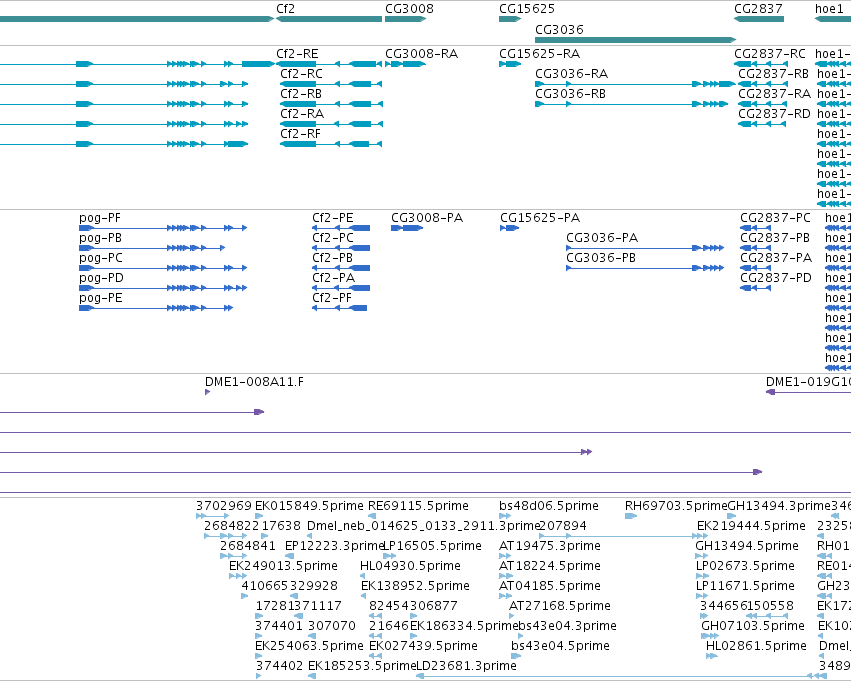Select the Cf2-RB transcript label

point(301,94)
